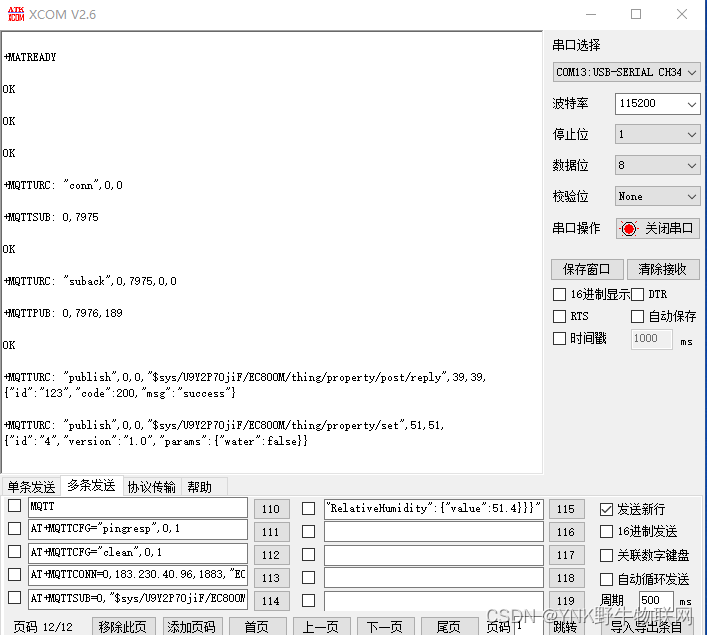Screen dimensions: 707x635
Task: Click send button 117
Action: point(566,555)
